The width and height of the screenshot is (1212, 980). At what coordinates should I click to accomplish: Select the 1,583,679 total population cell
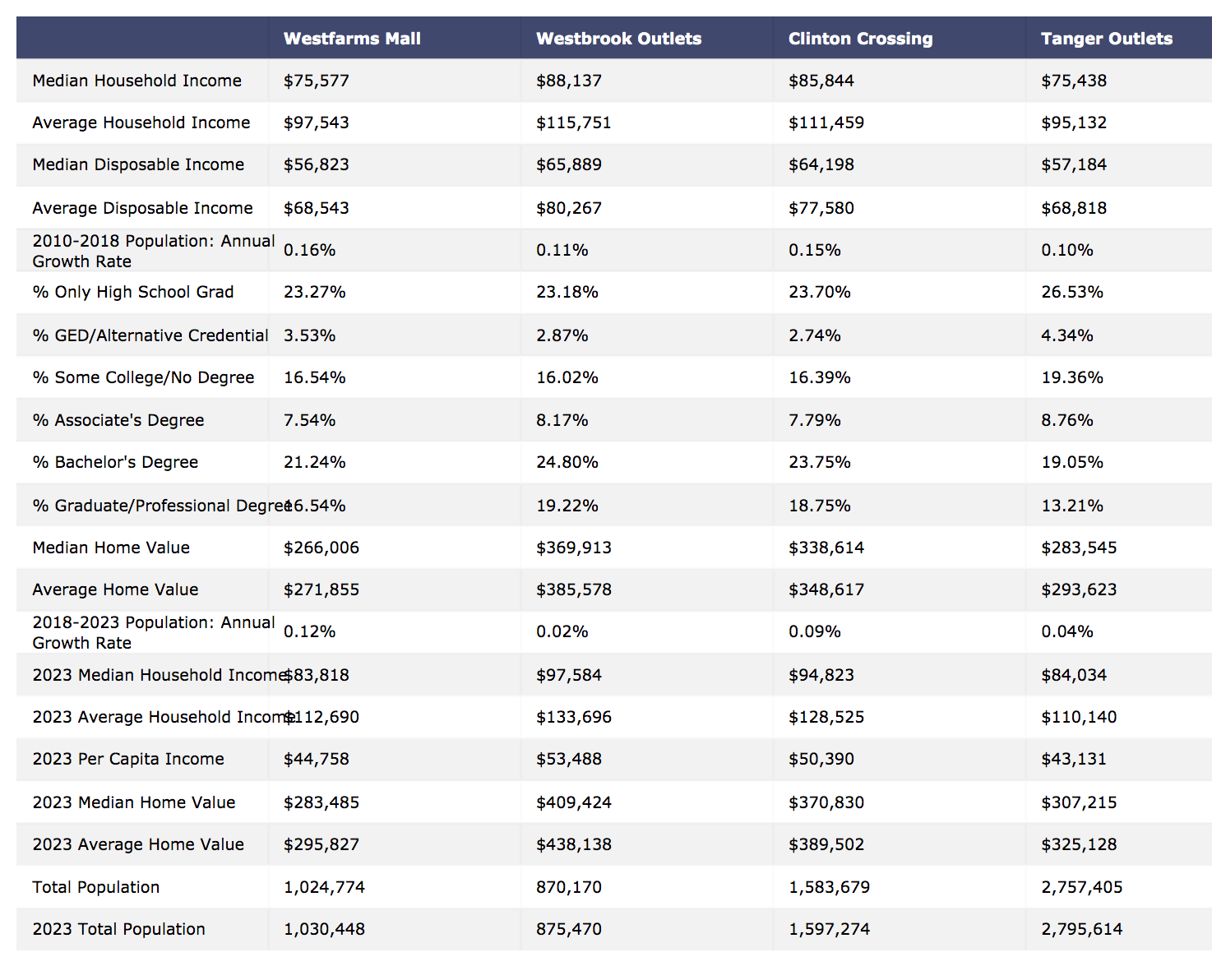(x=830, y=887)
